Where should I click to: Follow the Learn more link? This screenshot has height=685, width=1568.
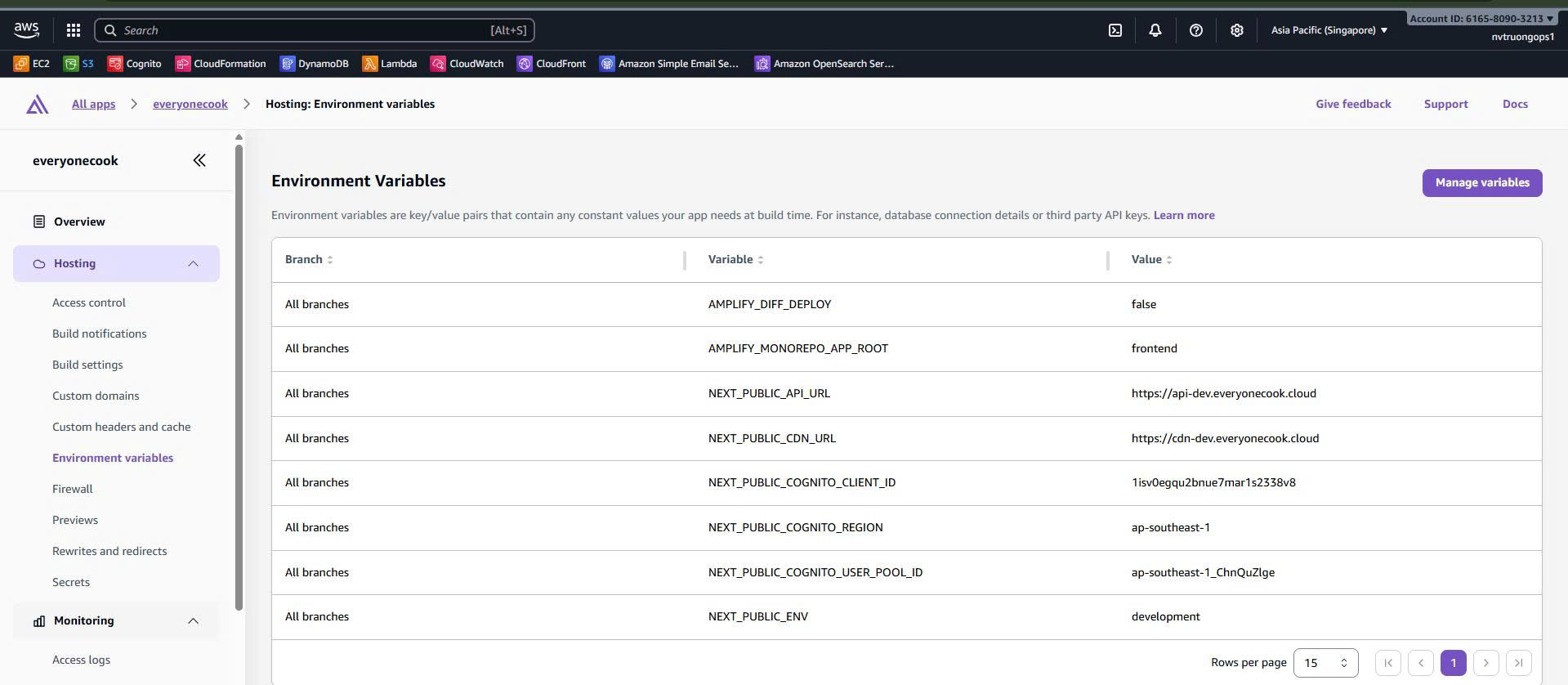[x=1184, y=215]
